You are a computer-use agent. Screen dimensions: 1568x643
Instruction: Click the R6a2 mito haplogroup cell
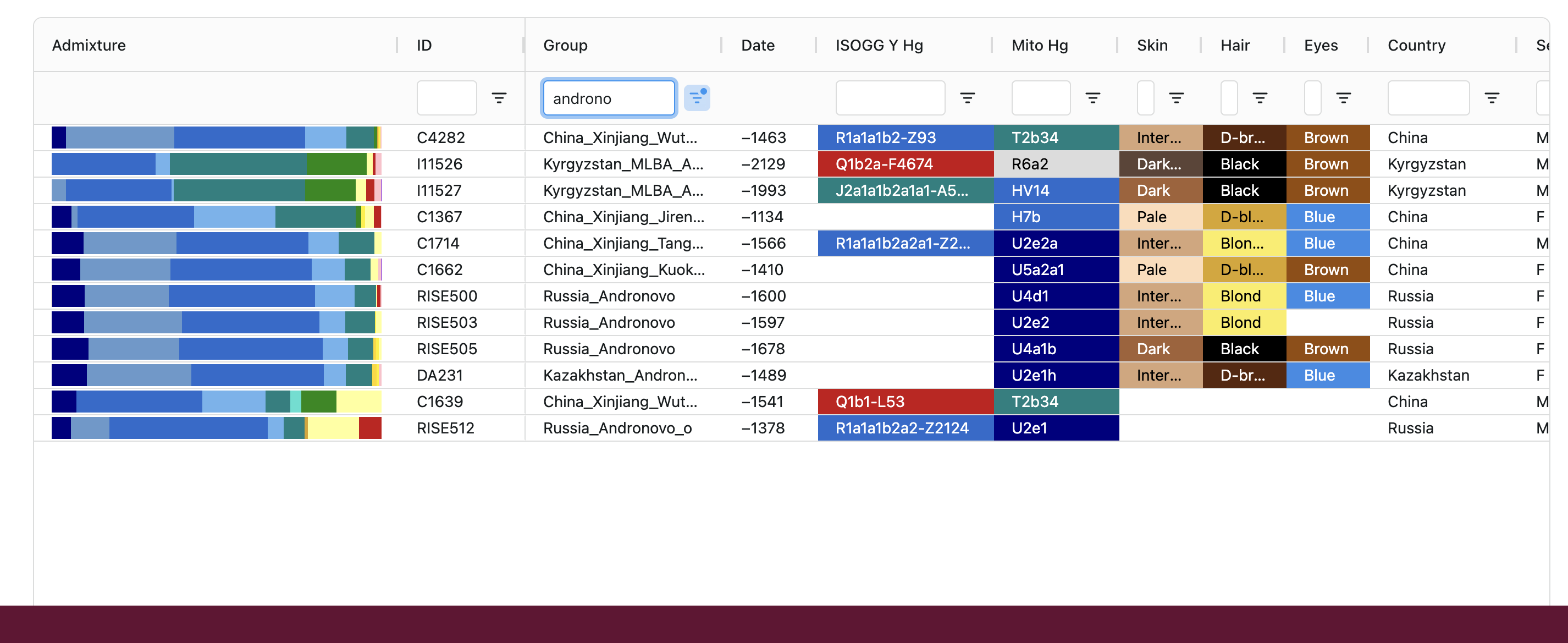pyautogui.click(x=1057, y=164)
